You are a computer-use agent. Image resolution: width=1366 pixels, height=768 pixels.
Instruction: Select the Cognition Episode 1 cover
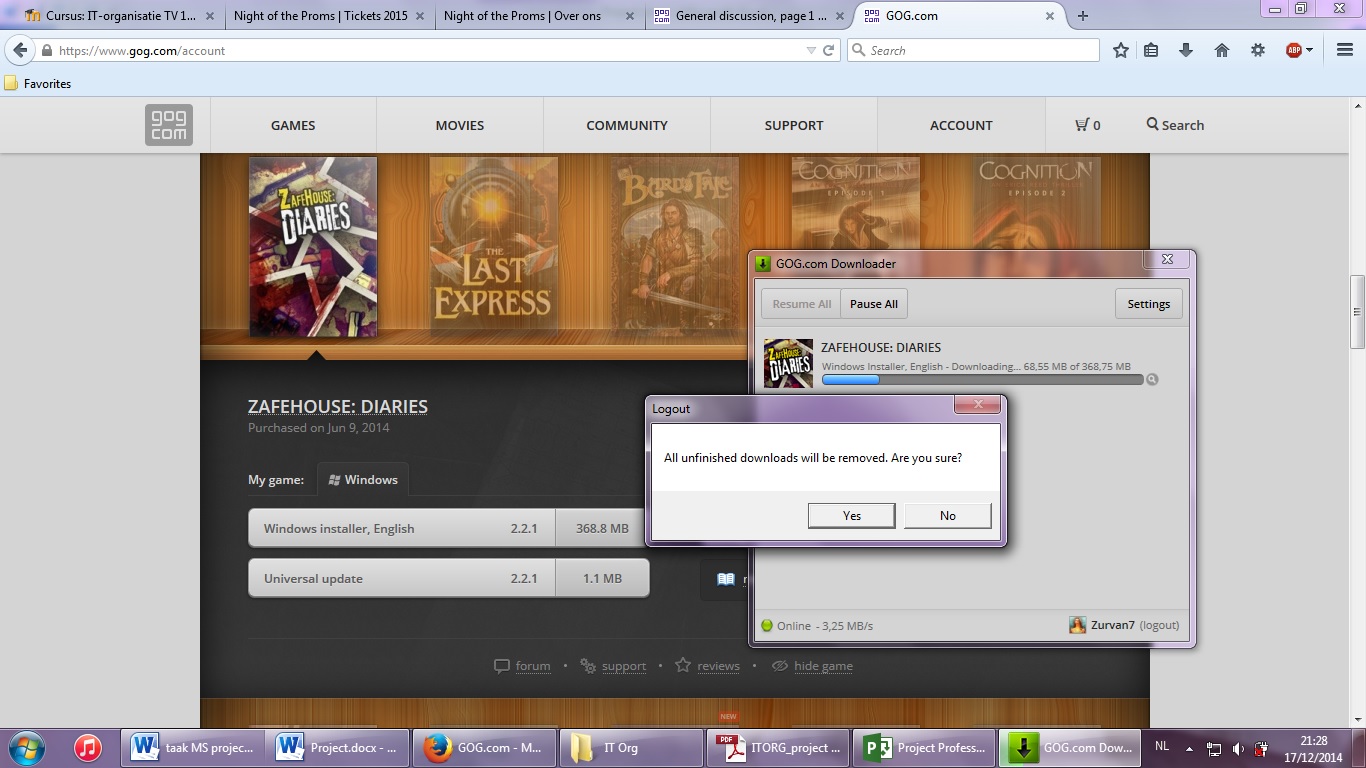[x=855, y=204]
